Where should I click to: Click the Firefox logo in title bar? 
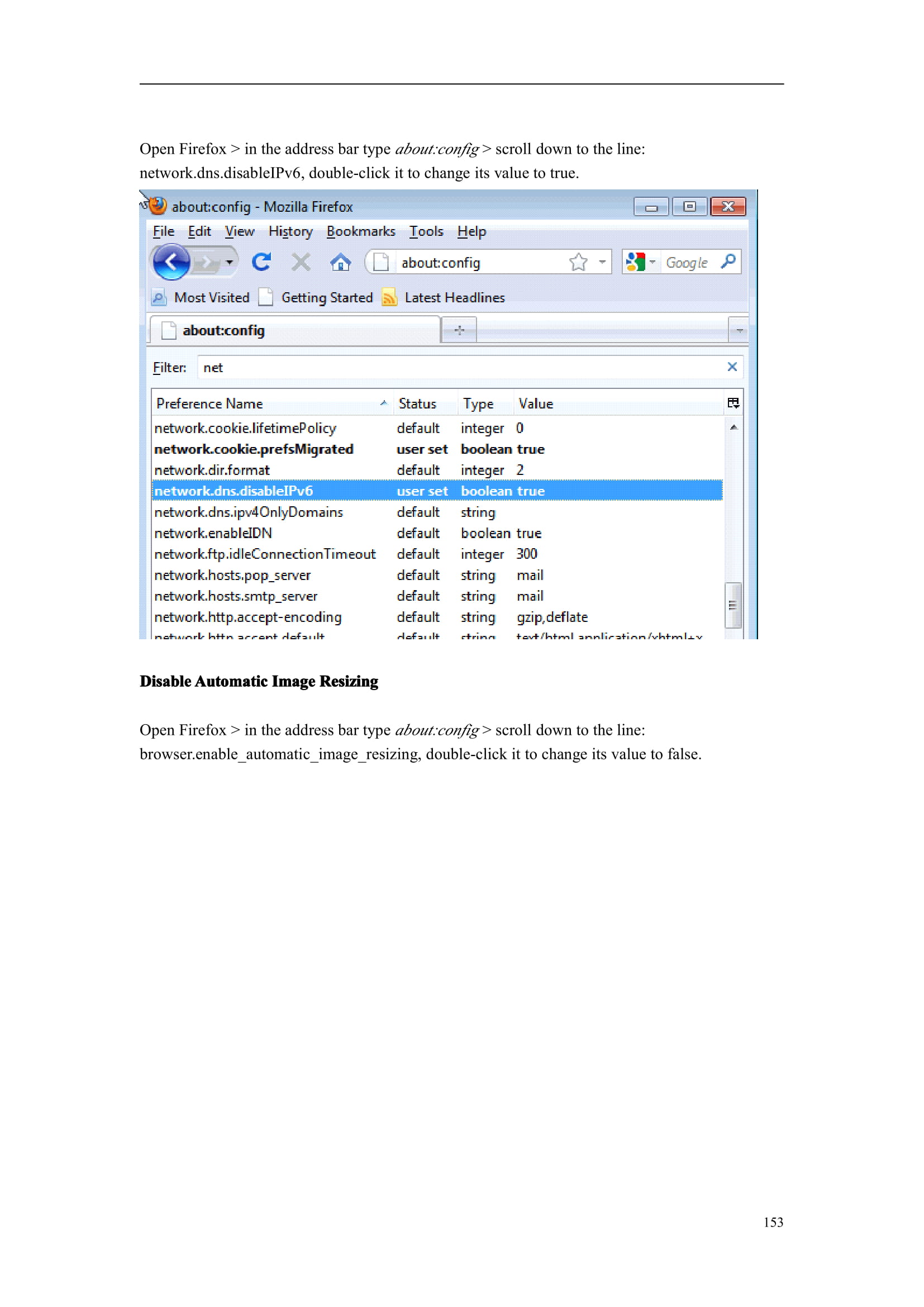(x=157, y=205)
